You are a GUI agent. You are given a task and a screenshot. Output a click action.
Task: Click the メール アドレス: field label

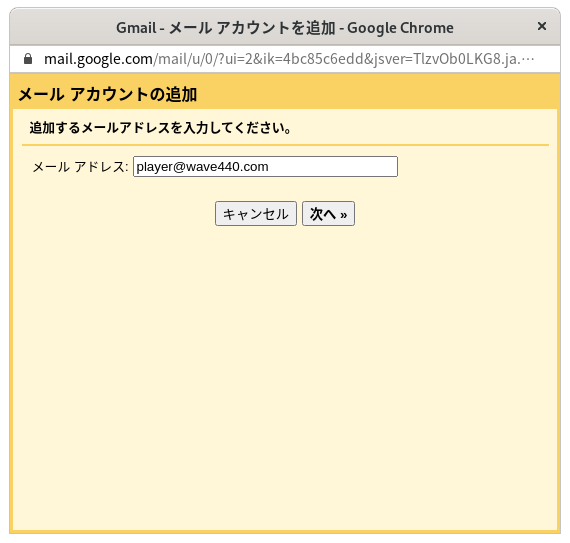[80, 167]
